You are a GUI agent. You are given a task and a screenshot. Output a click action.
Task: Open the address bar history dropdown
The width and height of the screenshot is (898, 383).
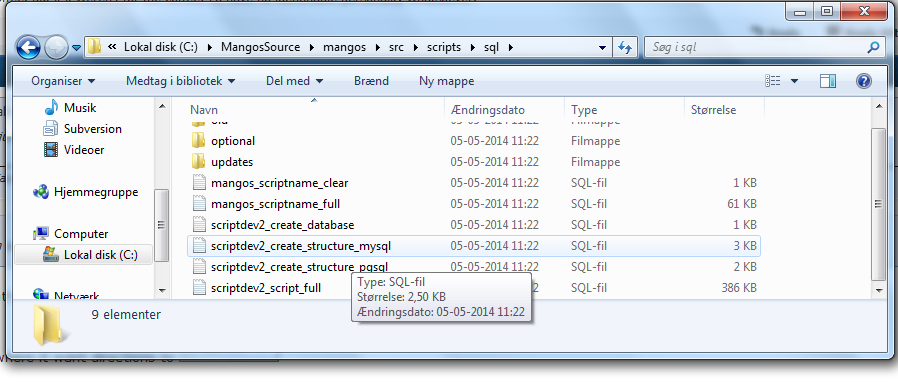click(x=602, y=48)
